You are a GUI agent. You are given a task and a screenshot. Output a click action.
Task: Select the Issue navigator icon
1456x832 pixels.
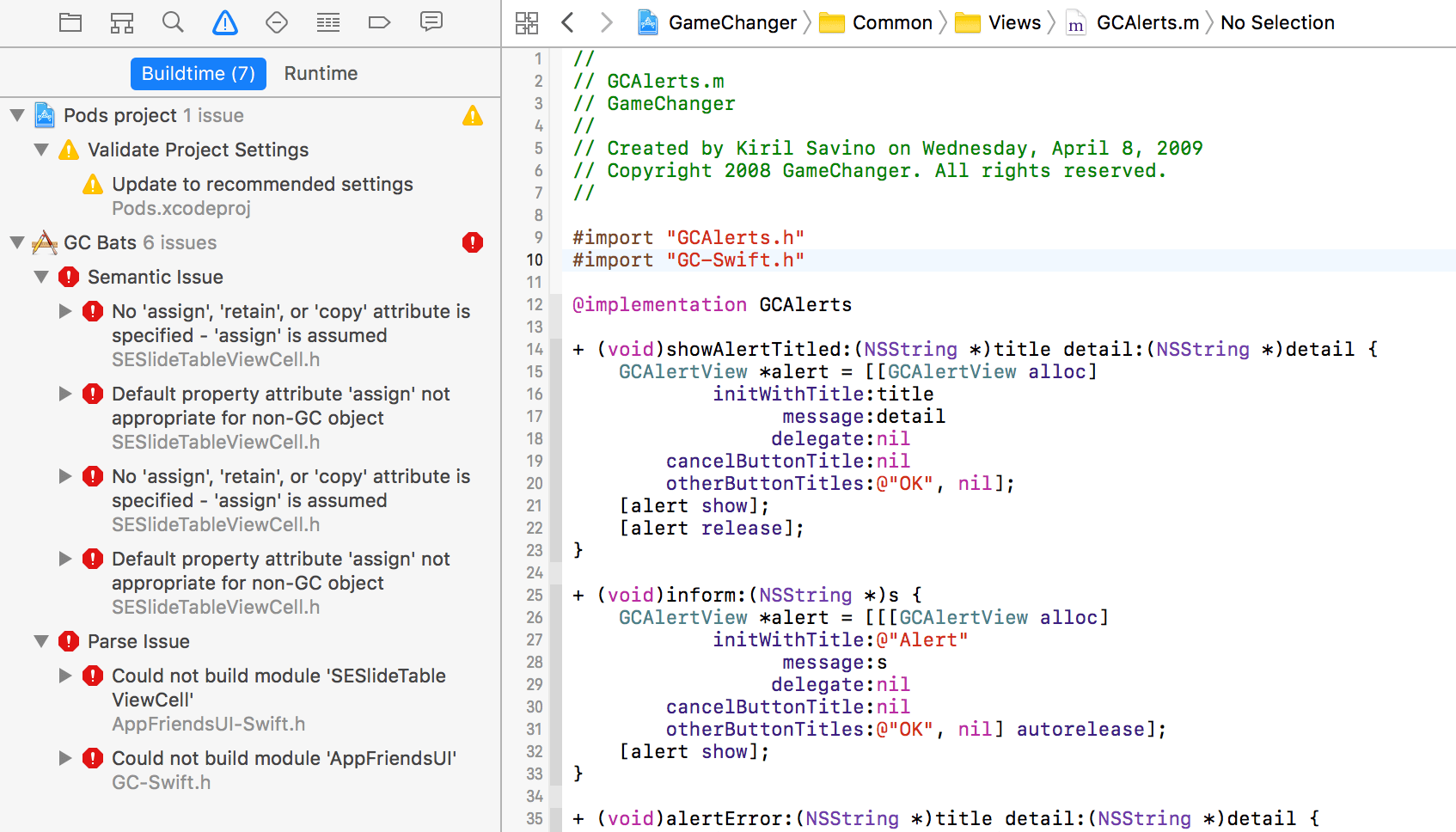[224, 23]
